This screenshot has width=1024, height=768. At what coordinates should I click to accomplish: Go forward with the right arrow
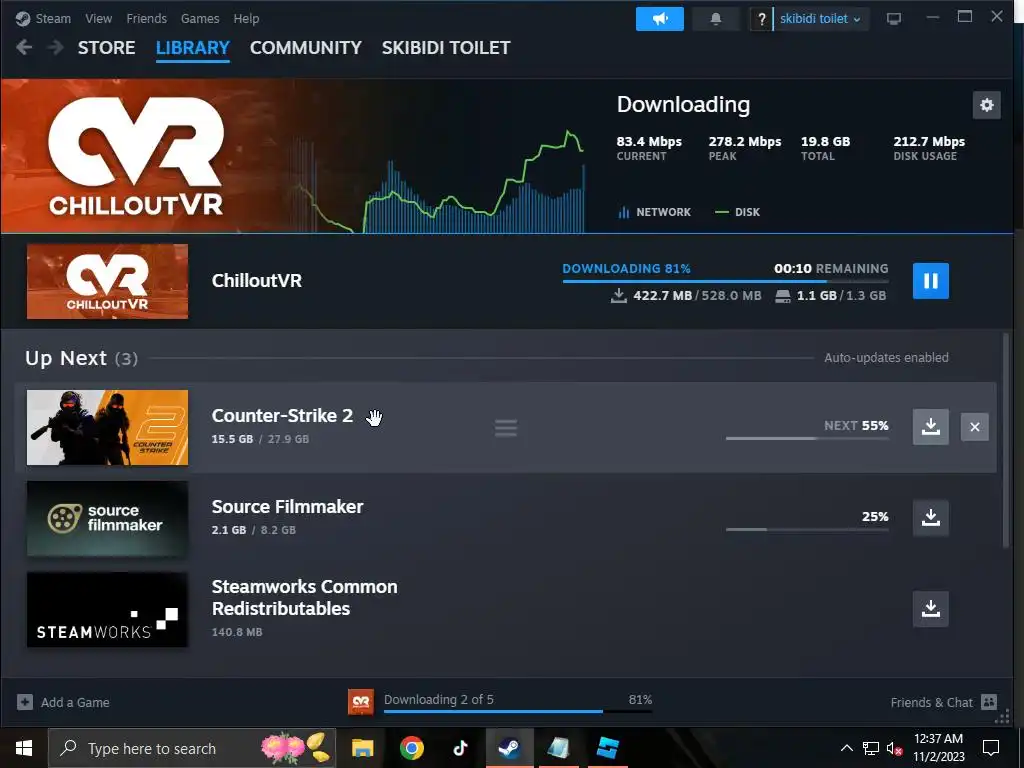pos(56,47)
